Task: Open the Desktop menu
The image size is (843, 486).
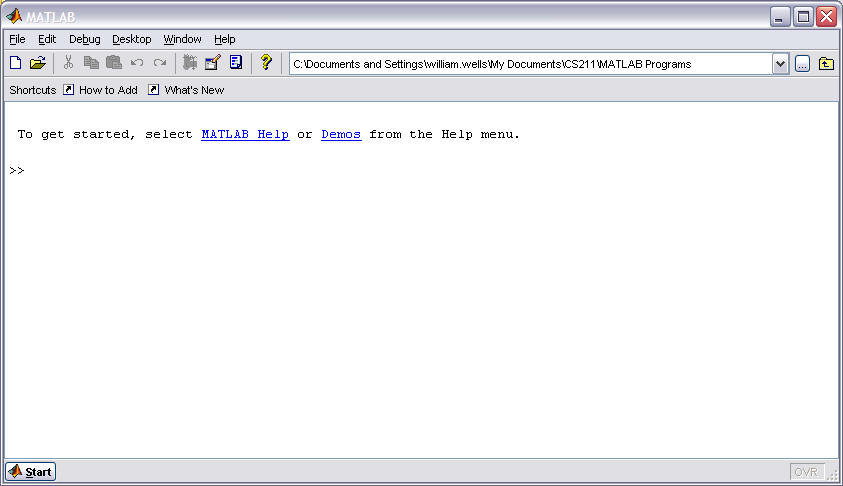Action: tap(132, 39)
